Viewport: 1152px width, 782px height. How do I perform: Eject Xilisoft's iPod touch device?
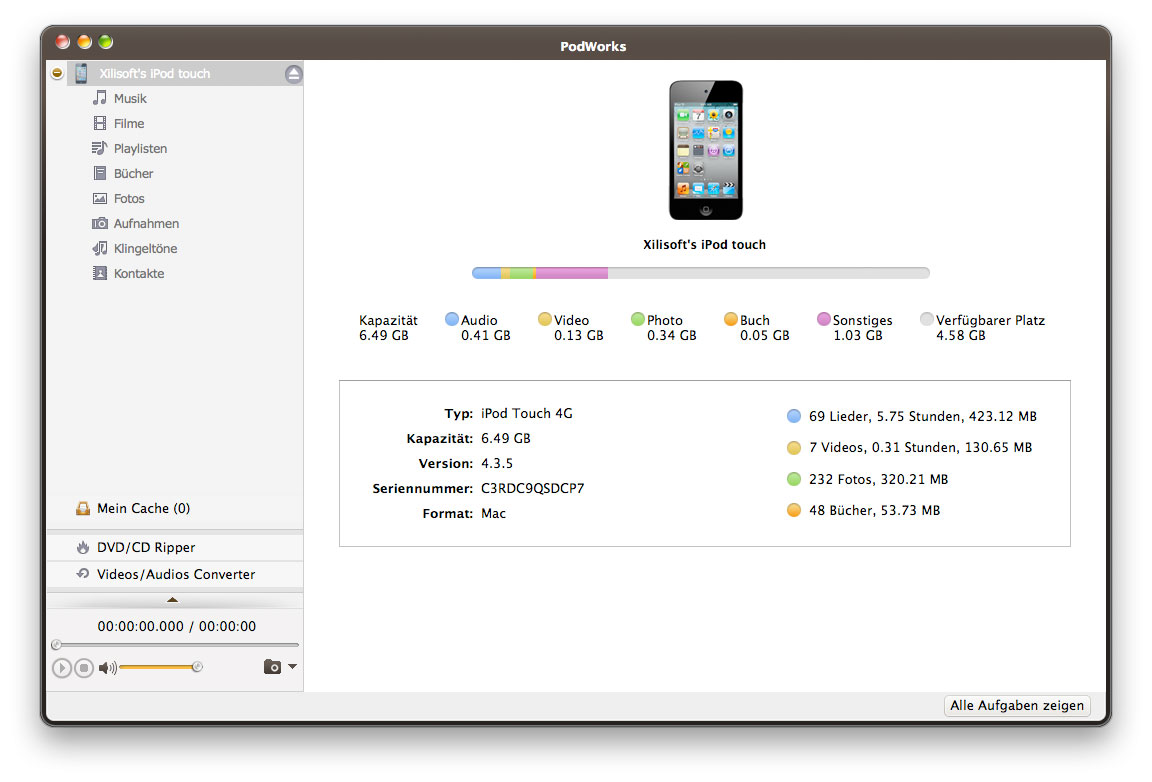coord(293,73)
